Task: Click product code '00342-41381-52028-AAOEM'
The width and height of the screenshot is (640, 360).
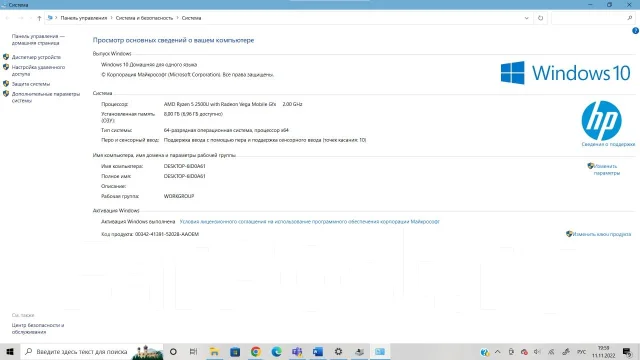Action: 167,234
